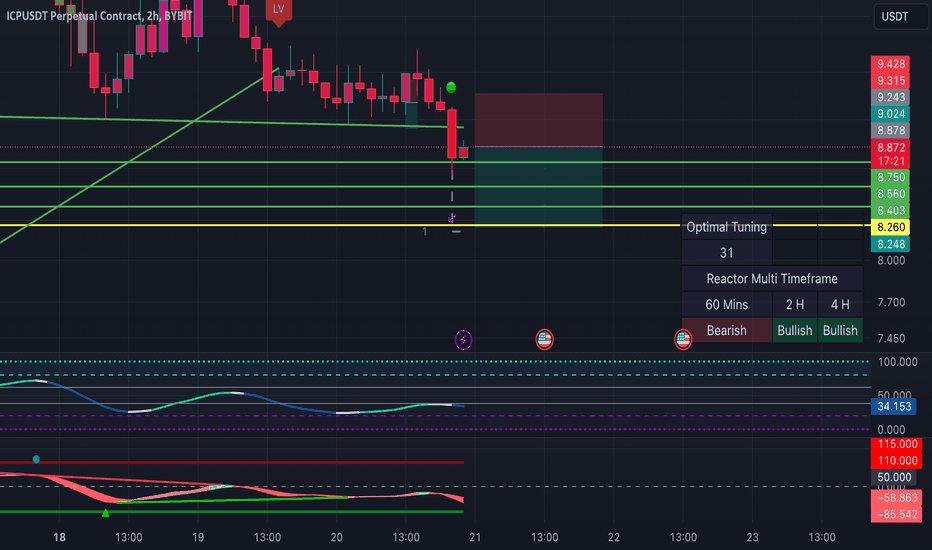Click the diagonal green trend line
Screen dimensions: 932x550
click(139, 155)
